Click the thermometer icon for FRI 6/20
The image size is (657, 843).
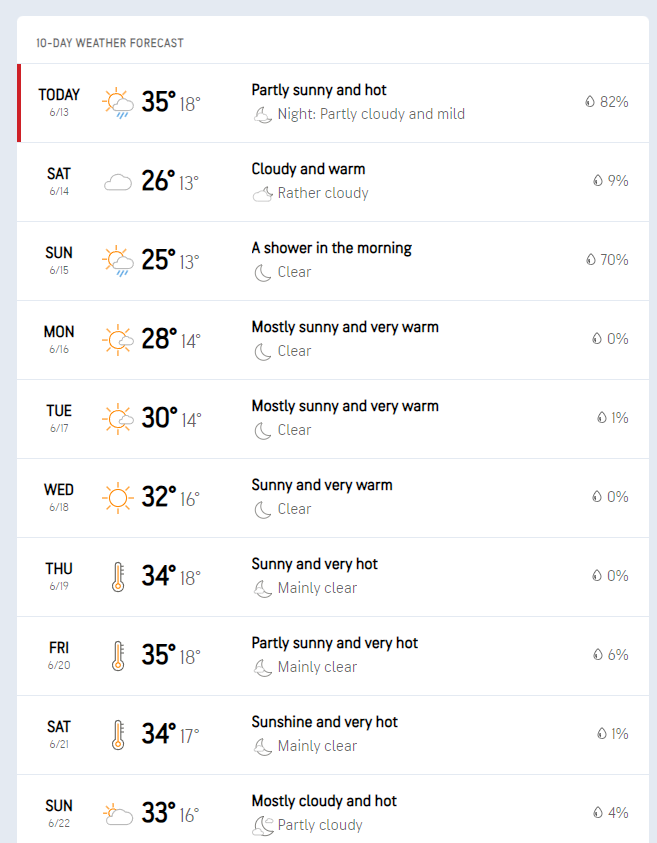pyautogui.click(x=118, y=656)
